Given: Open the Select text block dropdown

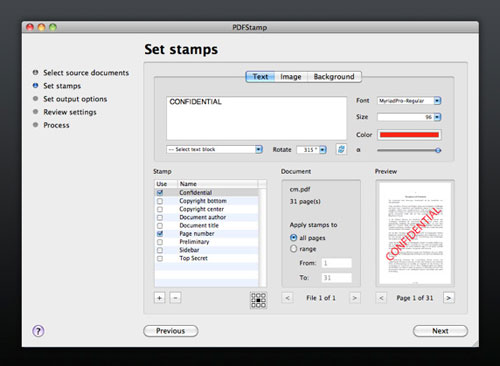Looking at the screenshot, I should click(x=215, y=149).
